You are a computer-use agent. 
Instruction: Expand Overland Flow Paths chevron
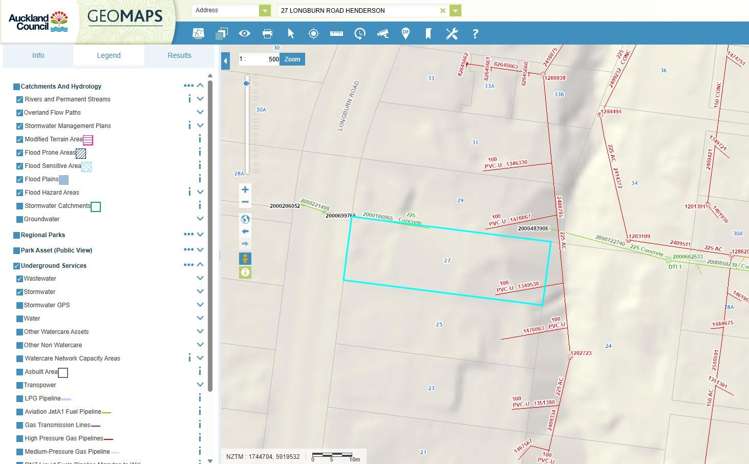(x=200, y=112)
